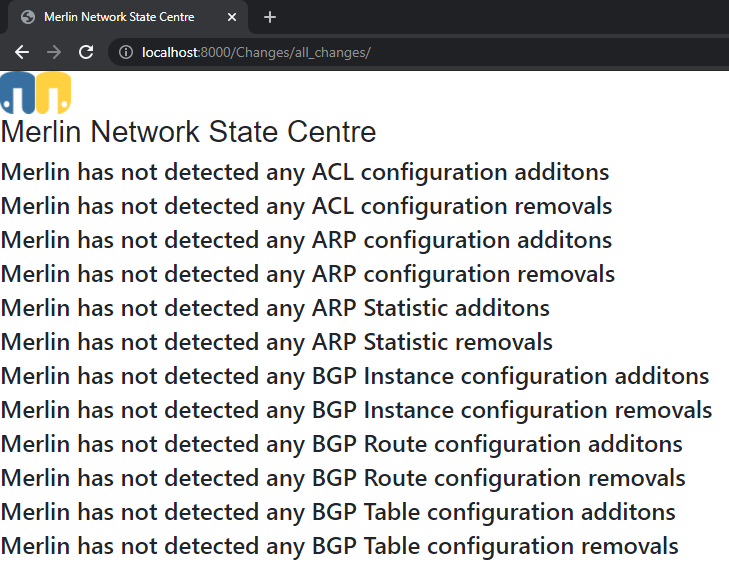The width and height of the screenshot is (729, 565).
Task: Click the Merlin Network State Centre heading
Action: 188,132
